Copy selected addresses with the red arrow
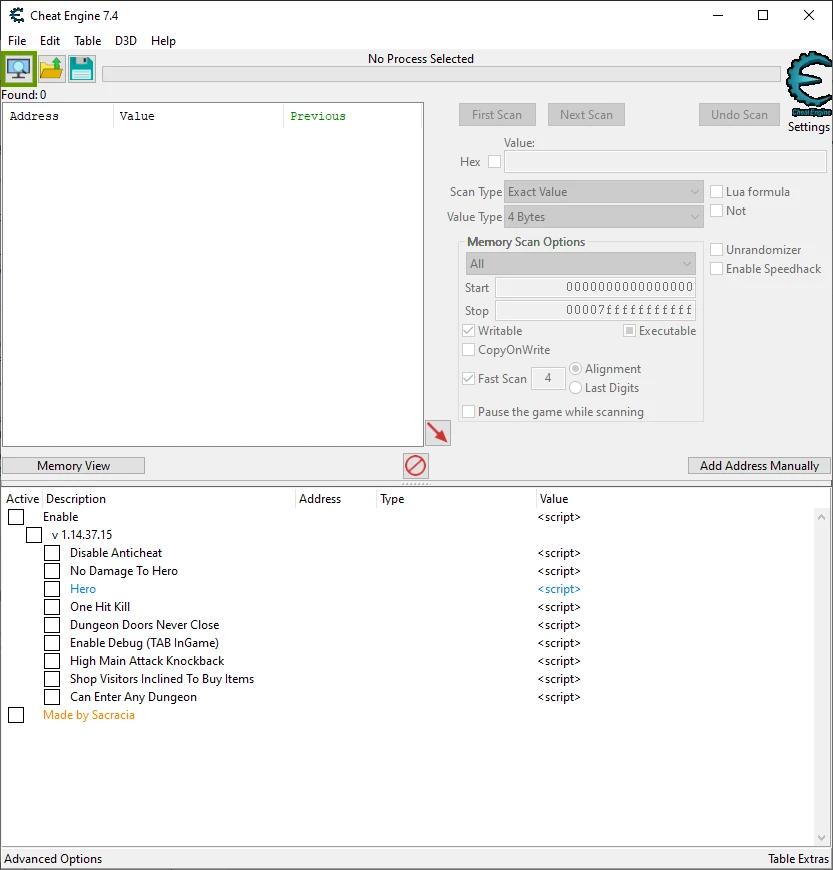This screenshot has height=870, width=833. pos(438,433)
